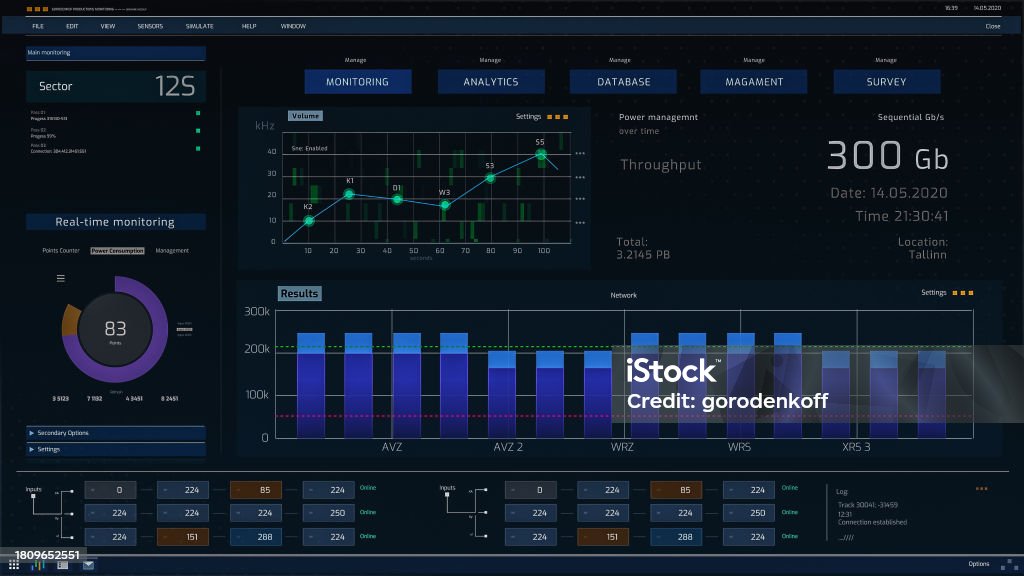The height and width of the screenshot is (576, 1024).
Task: Open the table list icon in bottom taskbar
Action: [x=63, y=565]
